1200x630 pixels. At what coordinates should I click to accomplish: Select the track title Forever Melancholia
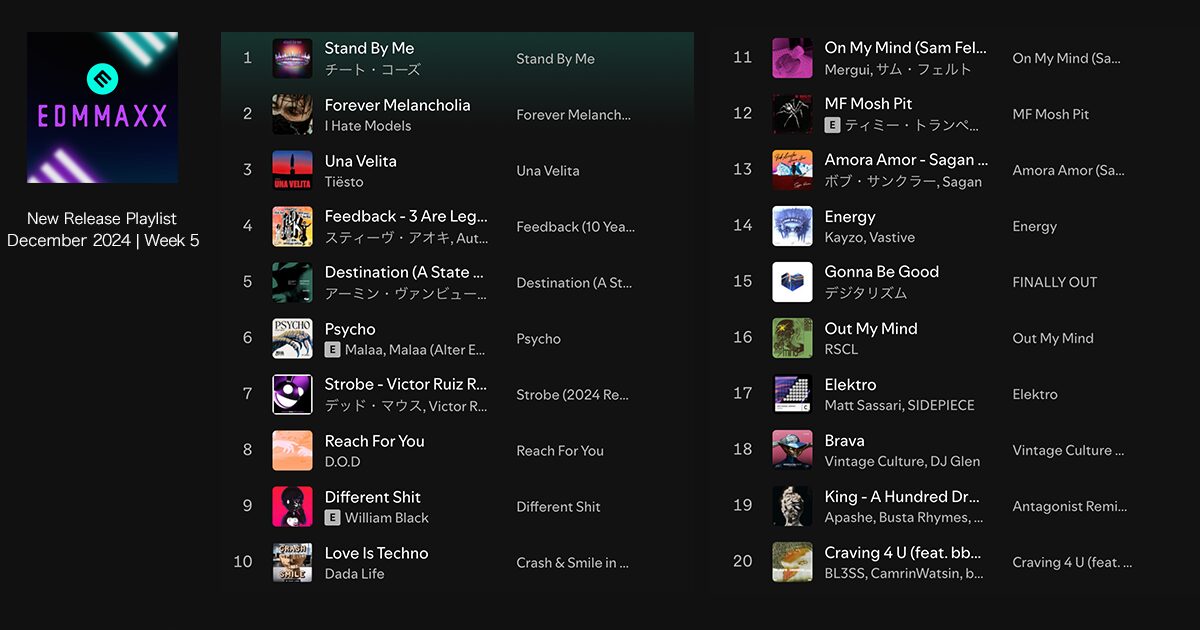click(397, 104)
